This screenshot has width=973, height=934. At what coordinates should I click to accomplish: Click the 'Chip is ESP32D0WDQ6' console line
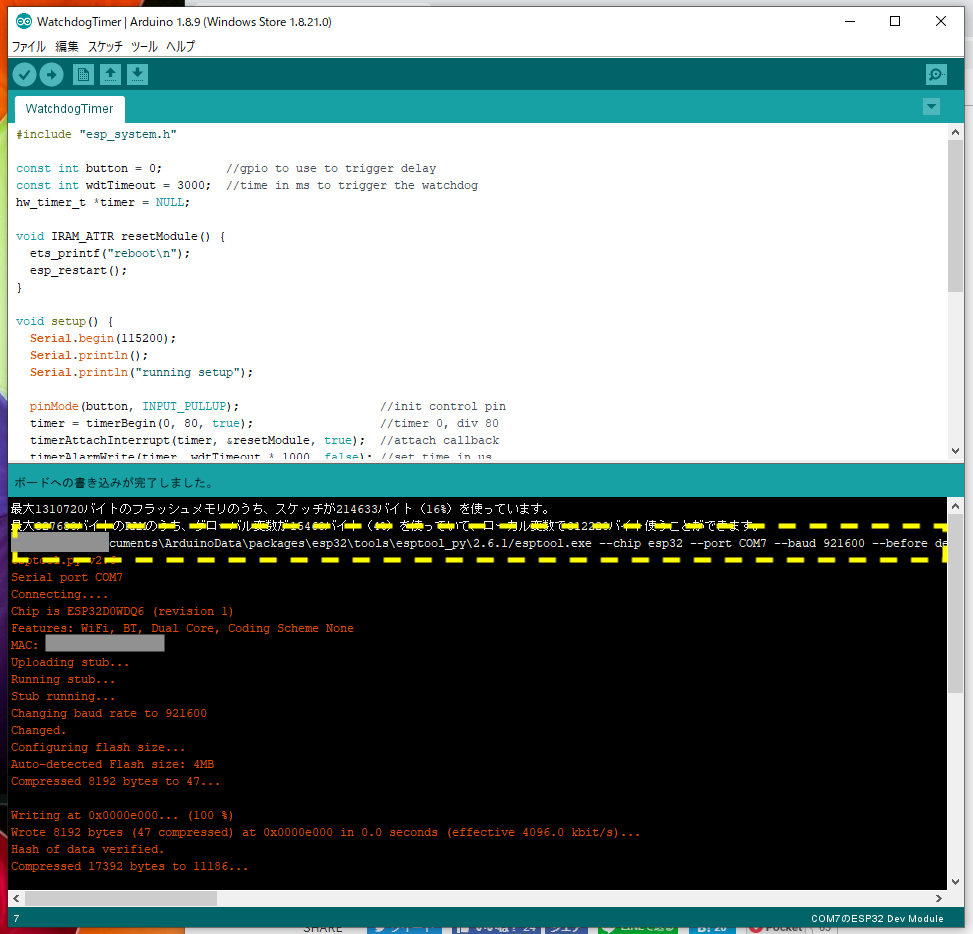point(122,612)
